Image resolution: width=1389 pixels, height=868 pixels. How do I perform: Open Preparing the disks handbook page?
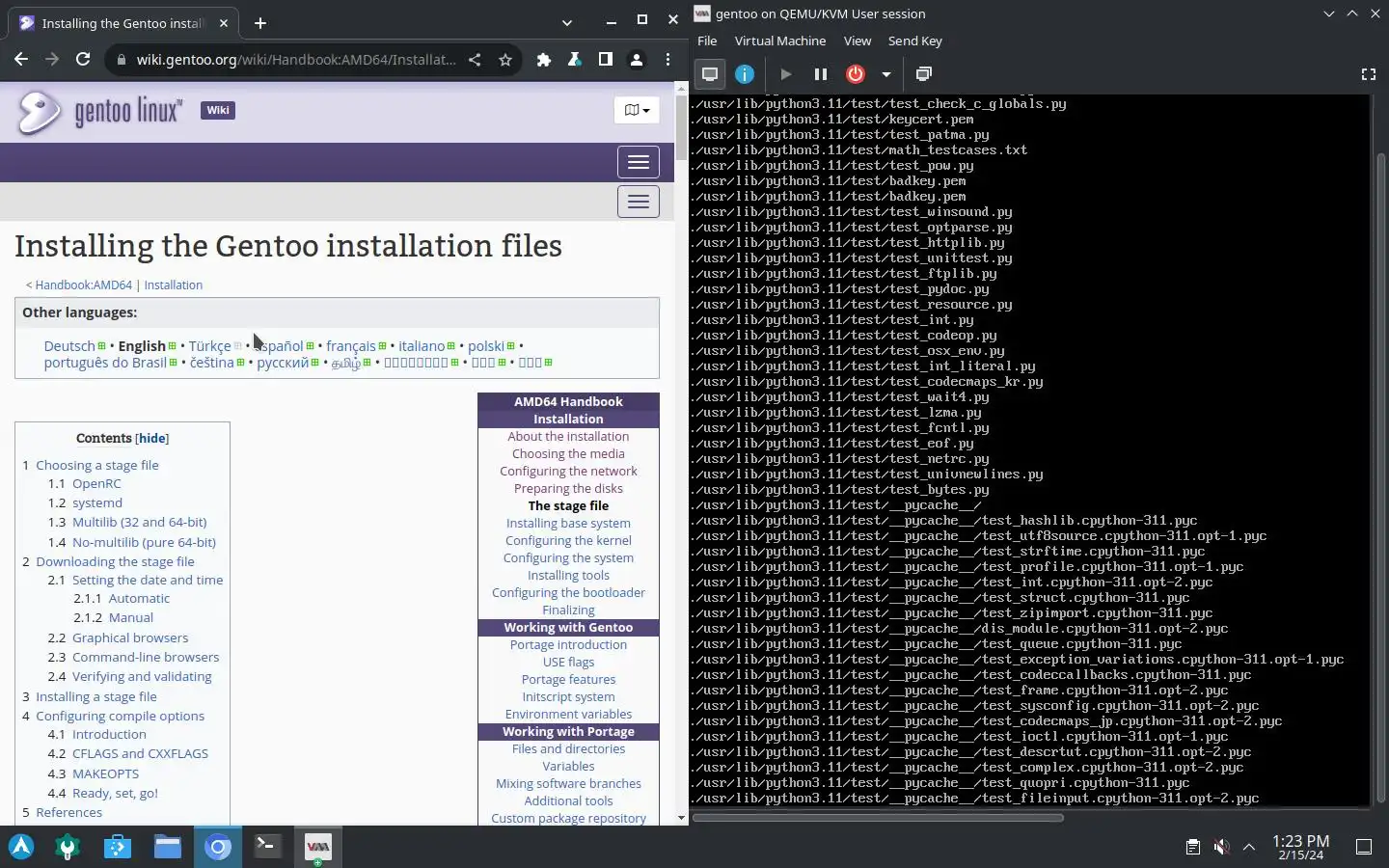click(568, 489)
